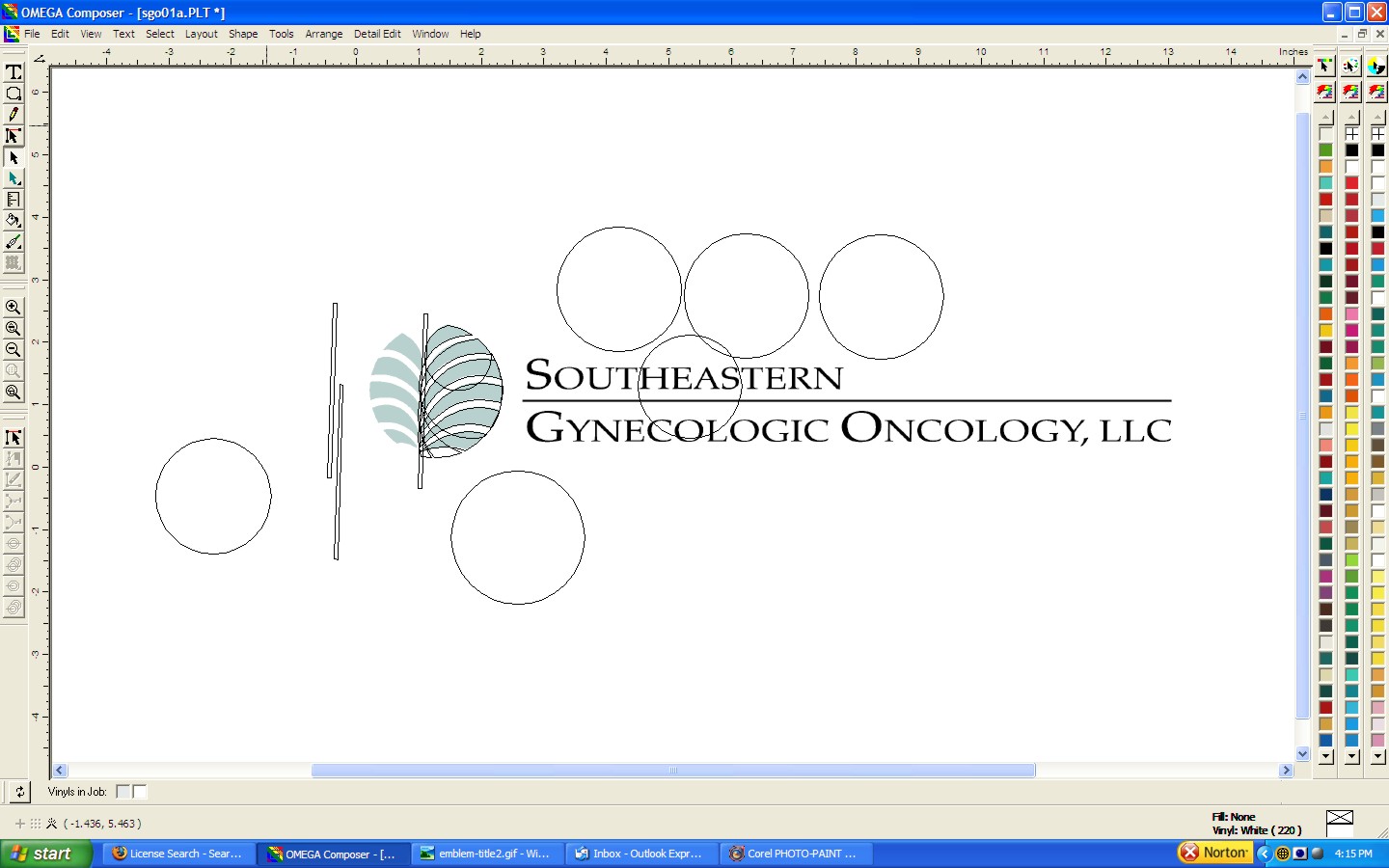Screen dimensions: 1389x868
Task: Click the horizontal scrollbar left arrow
Action: [60, 771]
